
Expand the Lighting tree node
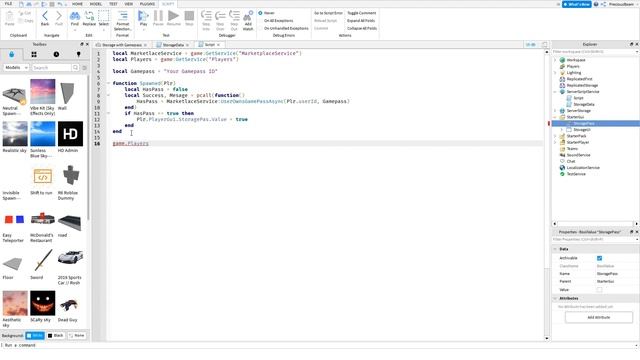pyautogui.click(x=555, y=73)
